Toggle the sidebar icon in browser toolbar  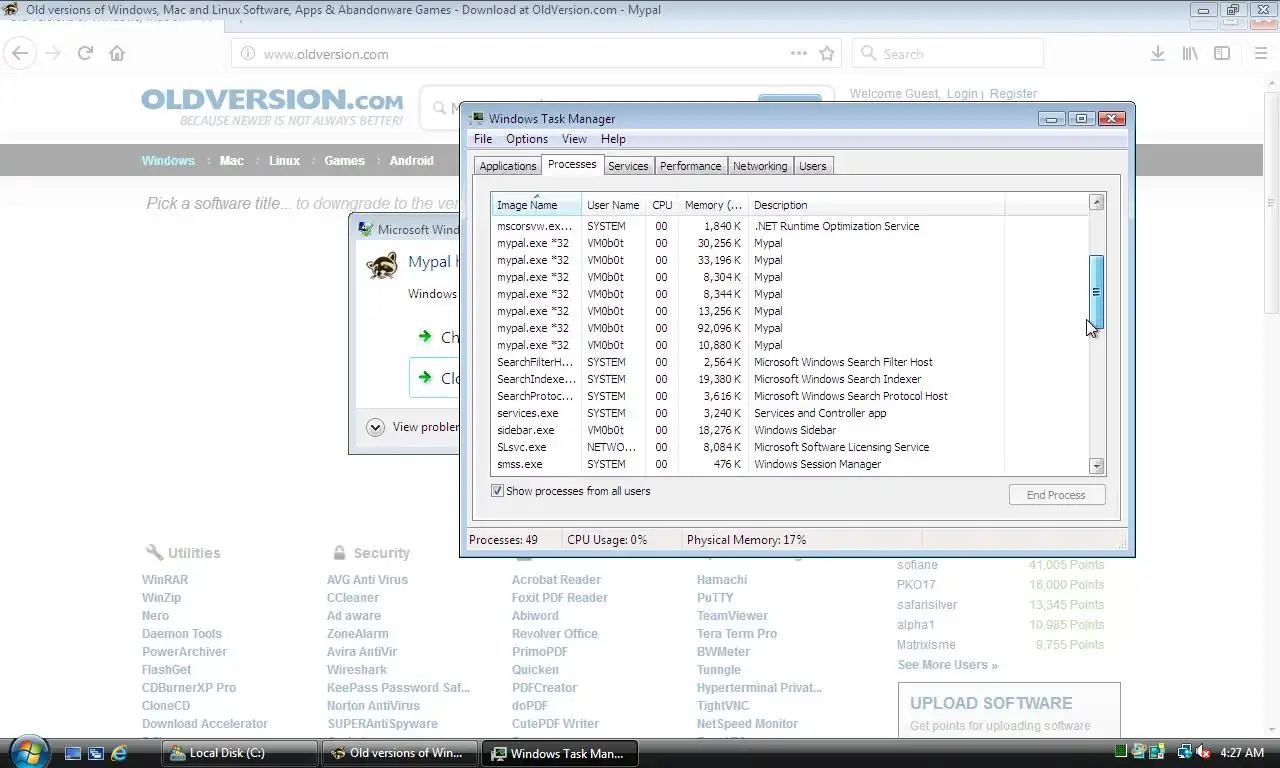coord(1222,54)
